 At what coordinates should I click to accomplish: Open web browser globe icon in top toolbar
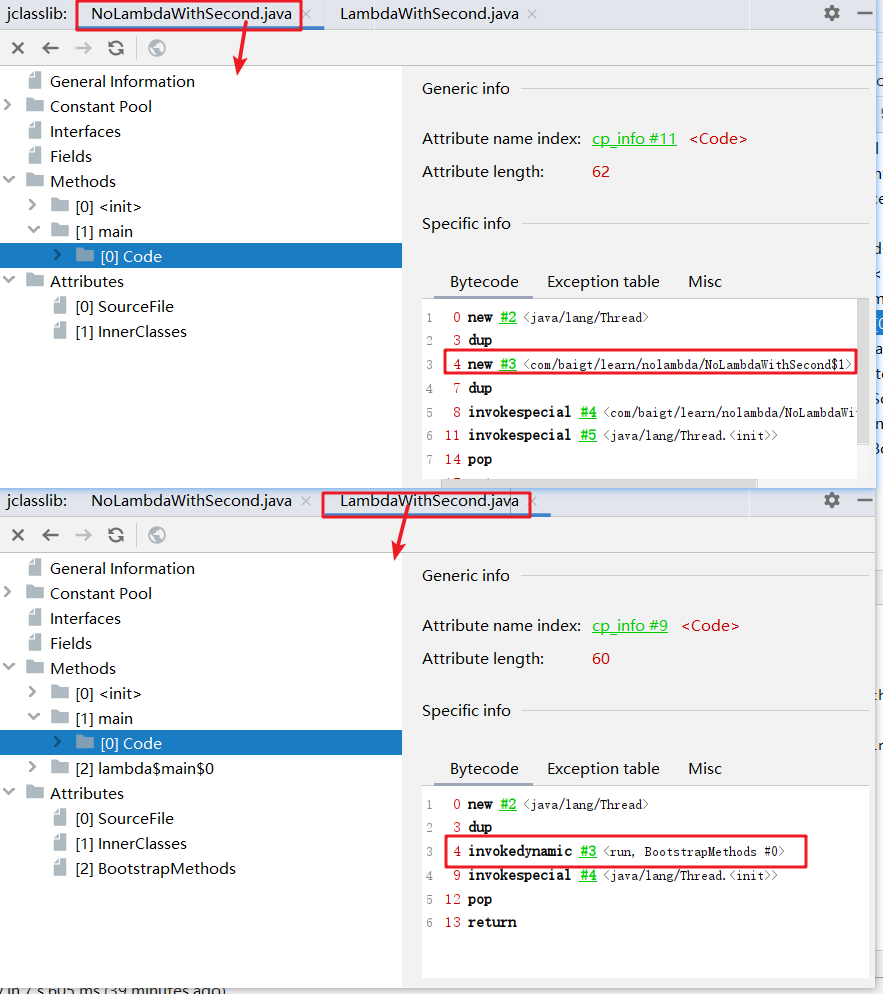tap(157, 48)
